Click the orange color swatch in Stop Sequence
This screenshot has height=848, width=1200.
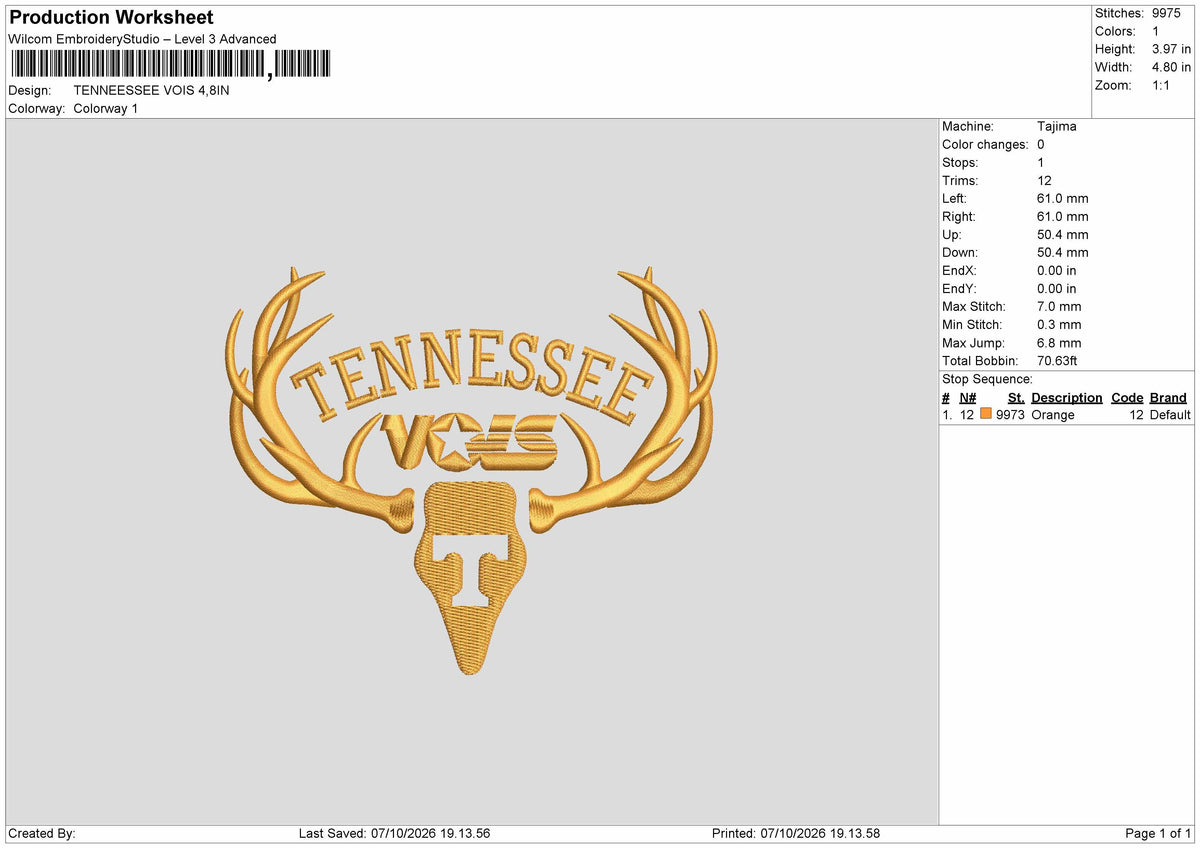(x=986, y=415)
